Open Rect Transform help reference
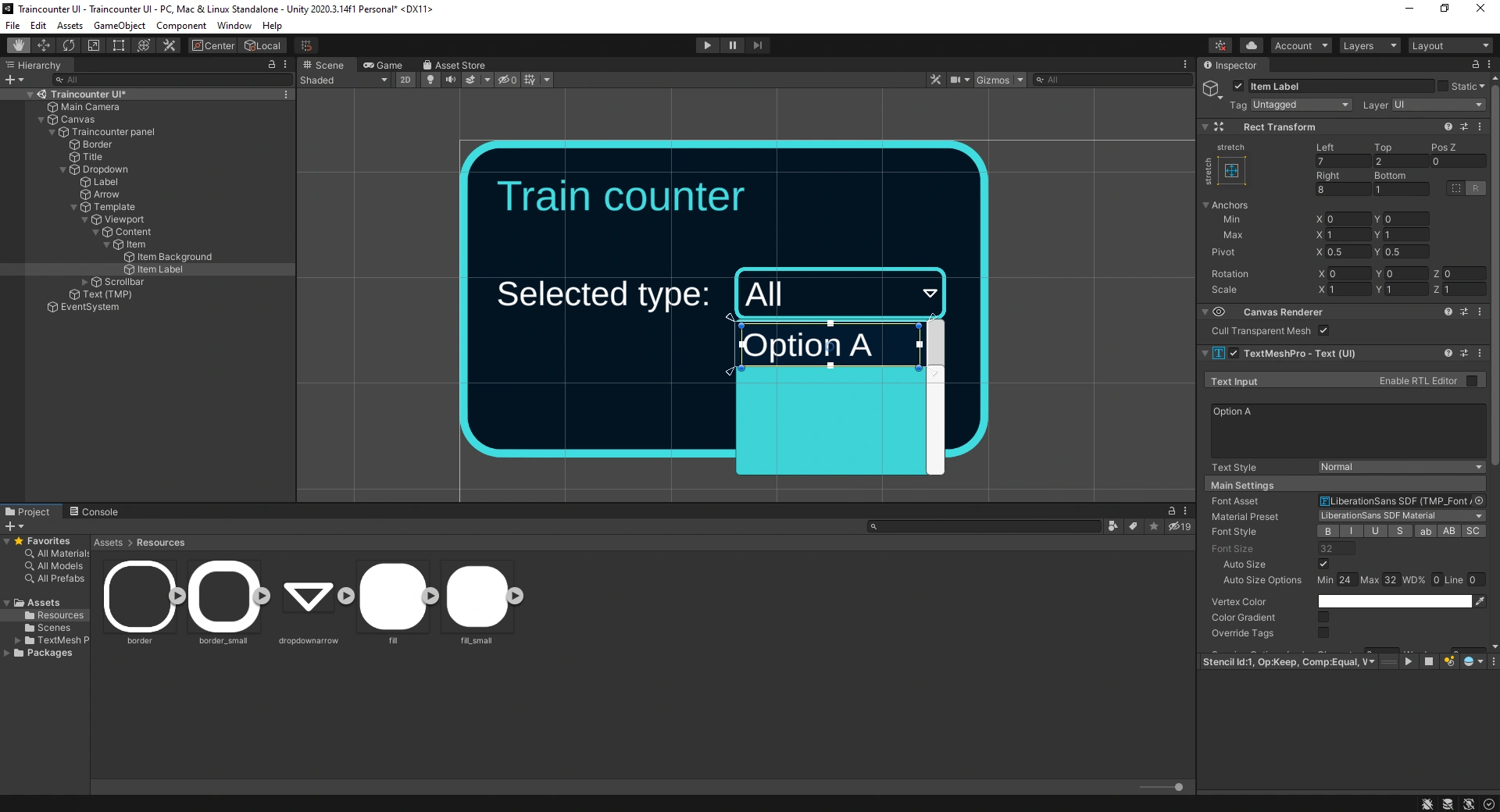The width and height of the screenshot is (1500, 812). pyautogui.click(x=1448, y=126)
